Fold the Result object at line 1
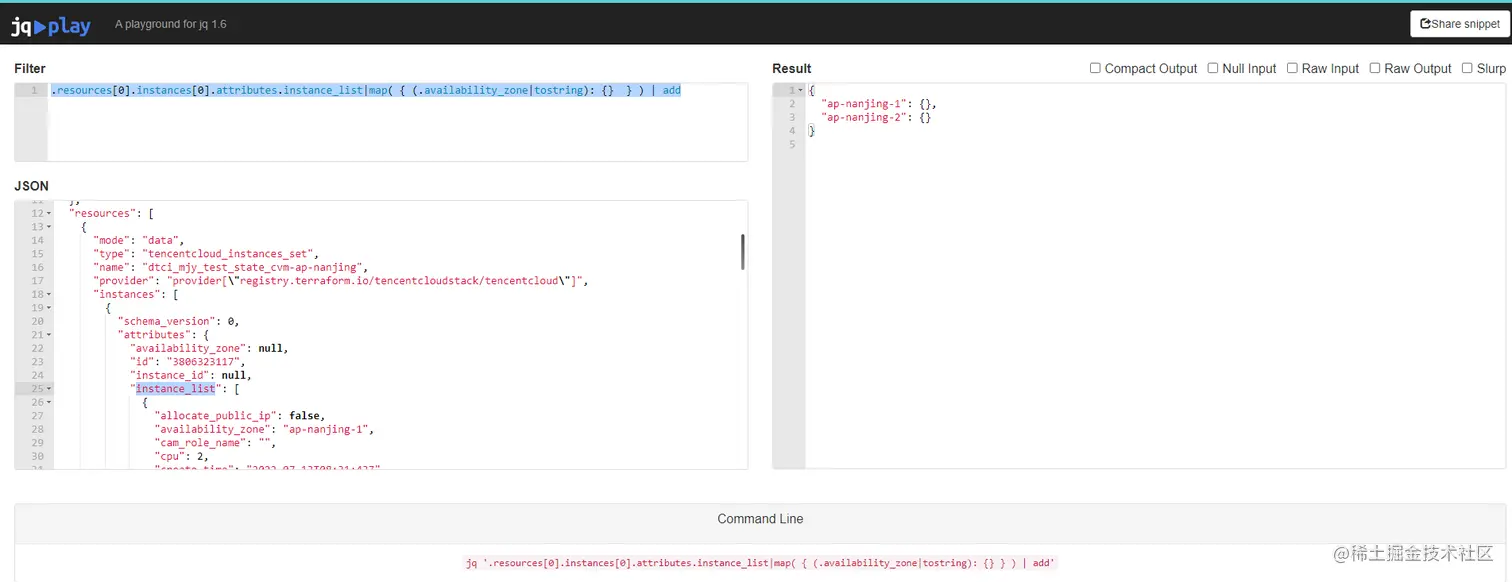This screenshot has height=582, width=1512. (800, 90)
